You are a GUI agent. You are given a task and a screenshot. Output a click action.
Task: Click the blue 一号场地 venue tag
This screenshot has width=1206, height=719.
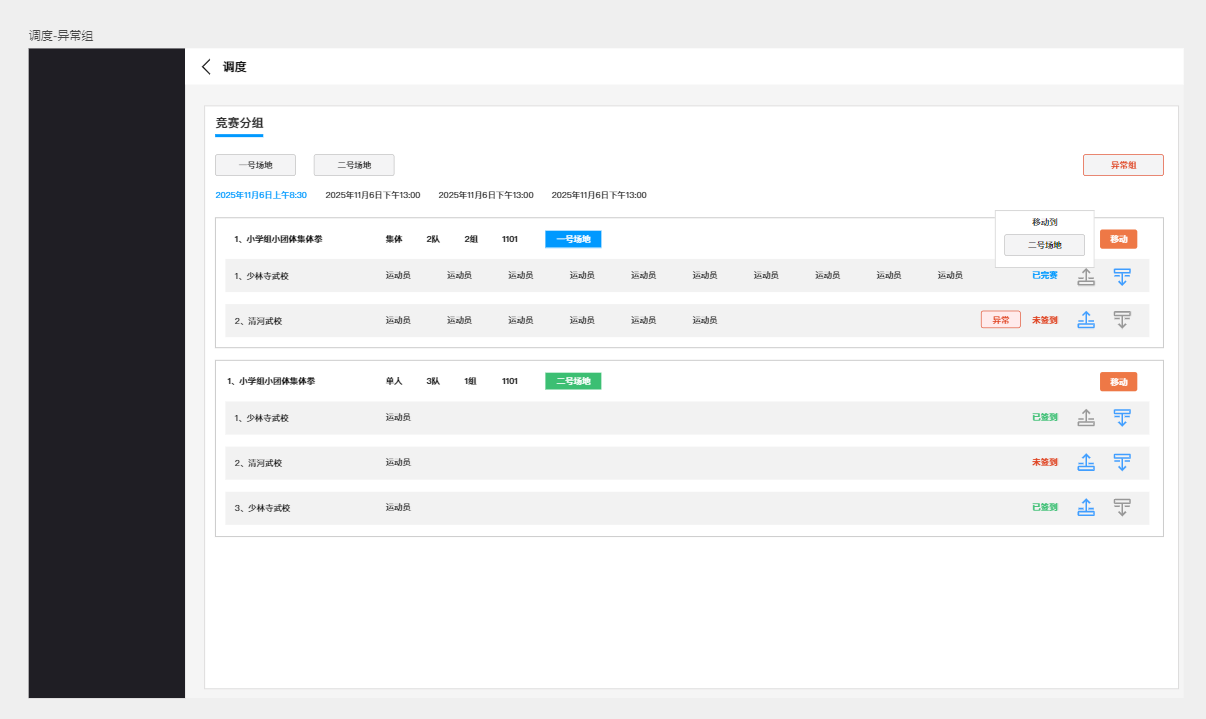(573, 240)
